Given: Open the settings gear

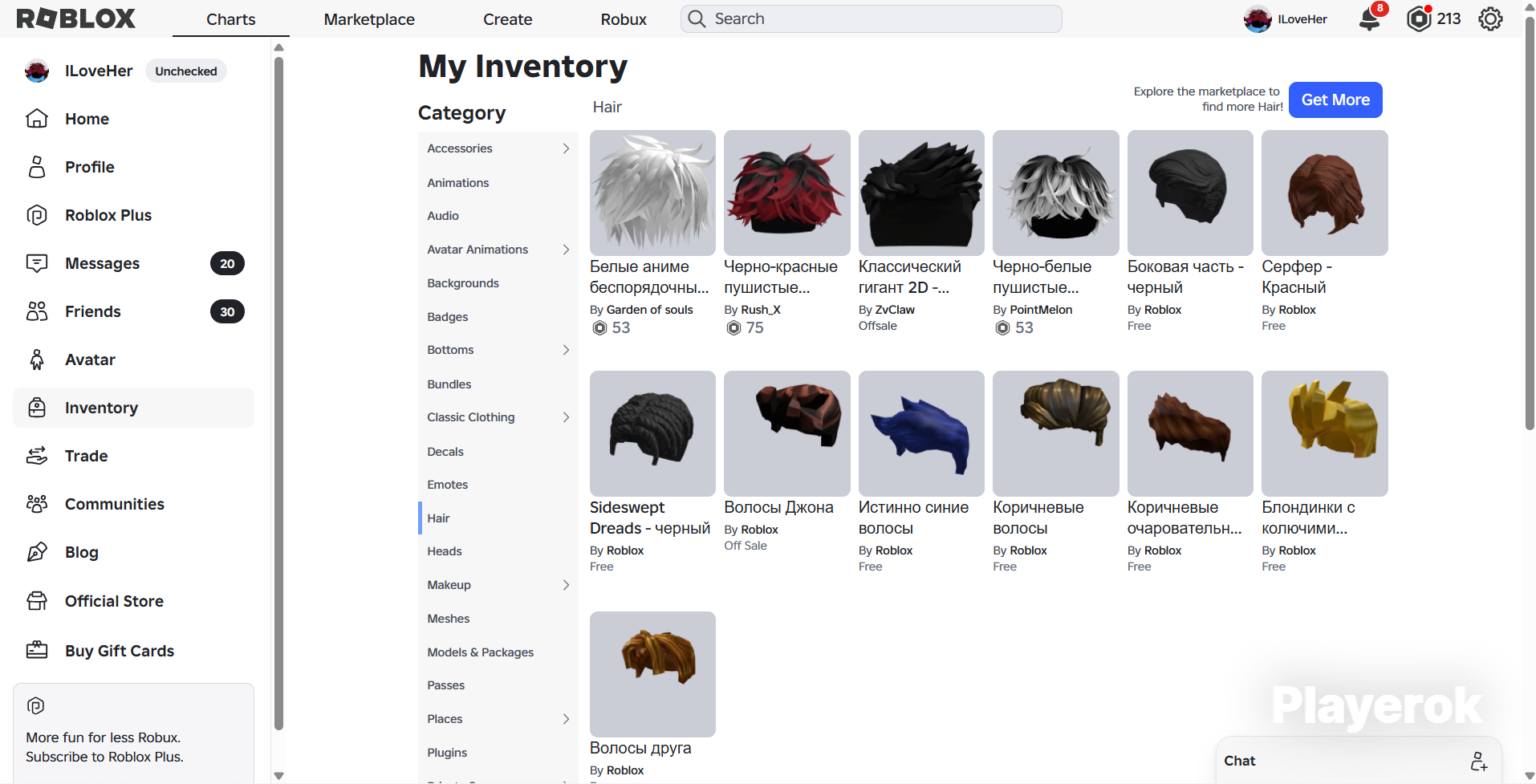Looking at the screenshot, I should coord(1490,18).
